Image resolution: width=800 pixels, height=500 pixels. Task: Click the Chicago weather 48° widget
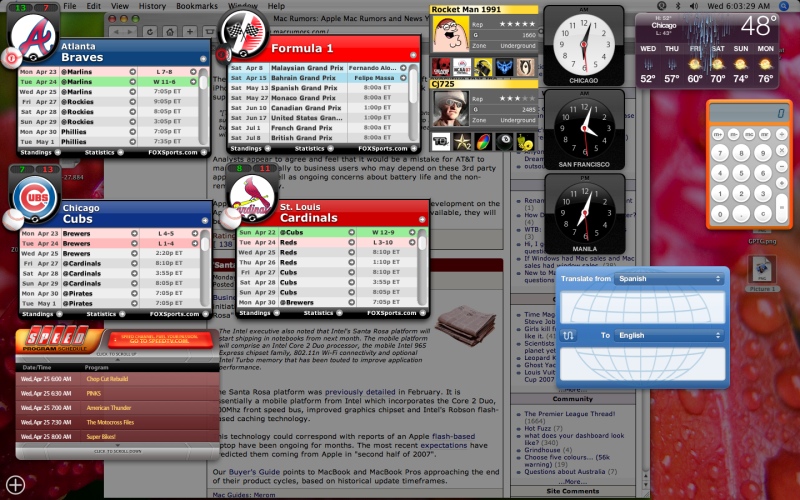point(707,50)
